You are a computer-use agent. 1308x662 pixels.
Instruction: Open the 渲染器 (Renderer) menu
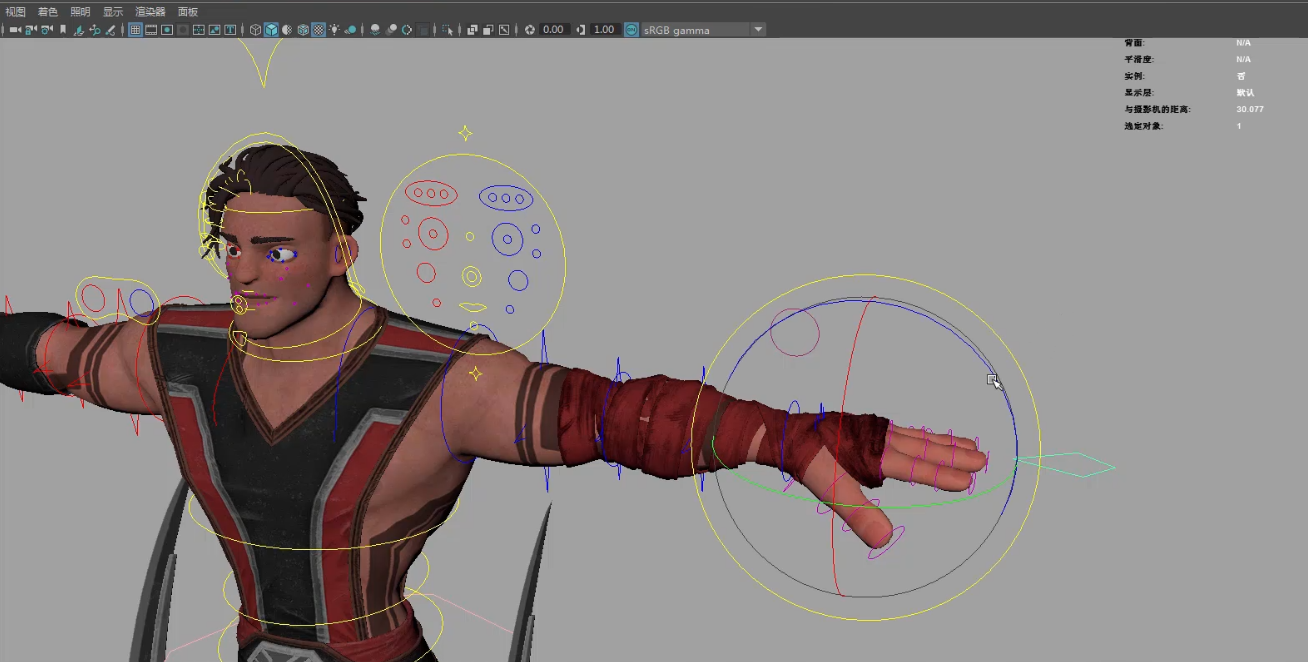coord(150,12)
